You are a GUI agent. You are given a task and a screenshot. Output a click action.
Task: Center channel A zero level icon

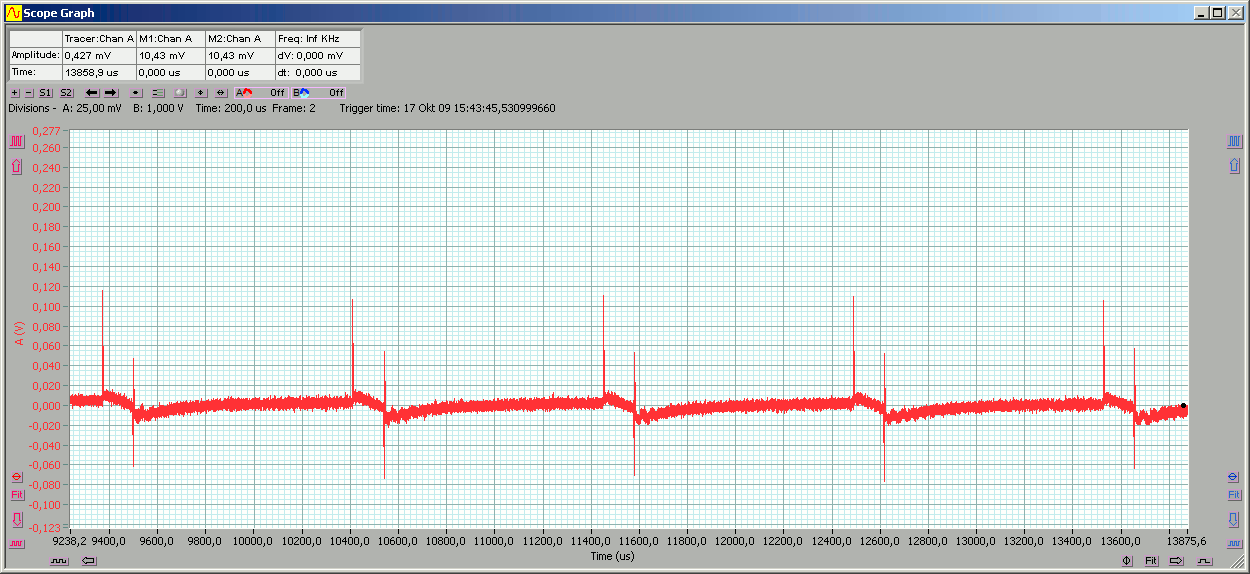click(x=16, y=477)
